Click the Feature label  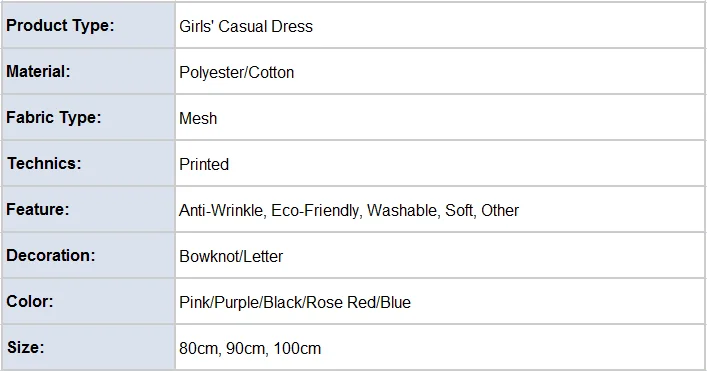pos(37,209)
